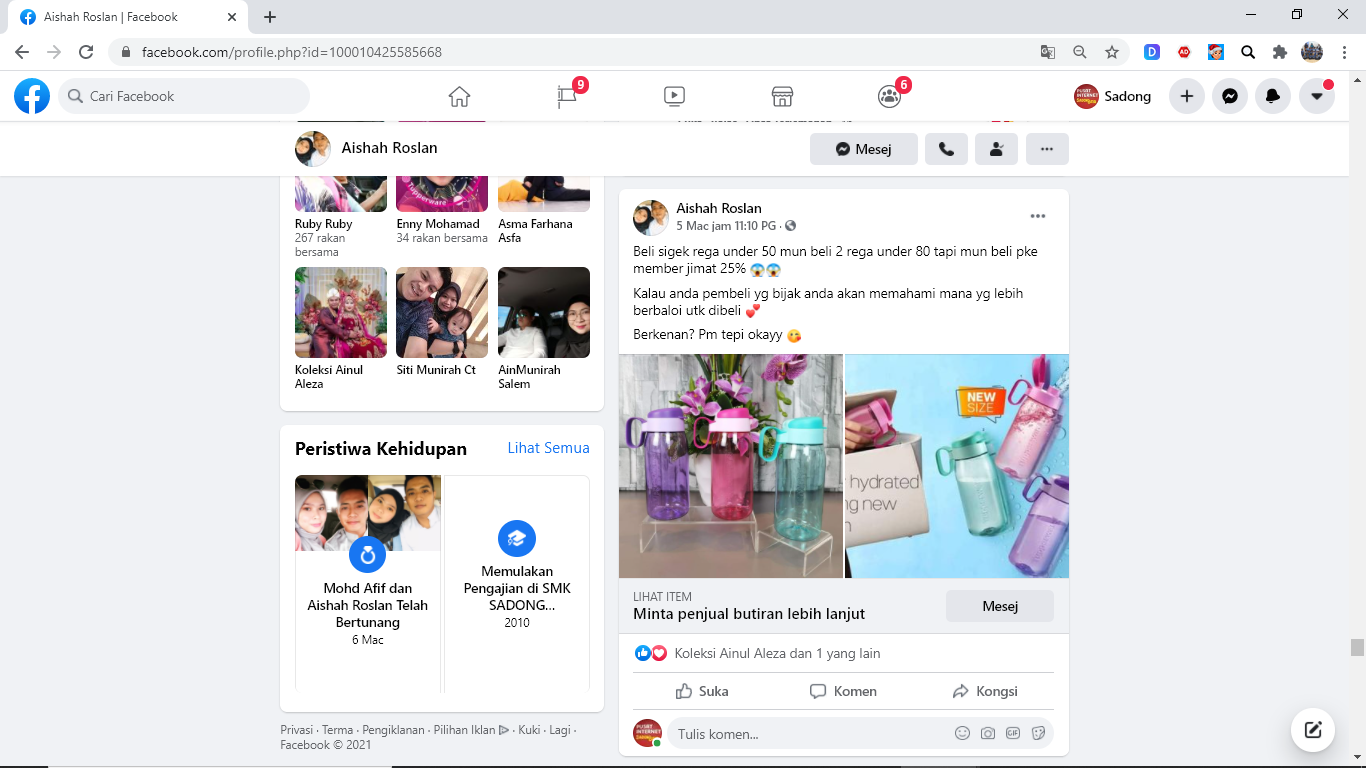The image size is (1366, 768).
Task: Open the Marketplace storefront icon
Action: [x=782, y=96]
